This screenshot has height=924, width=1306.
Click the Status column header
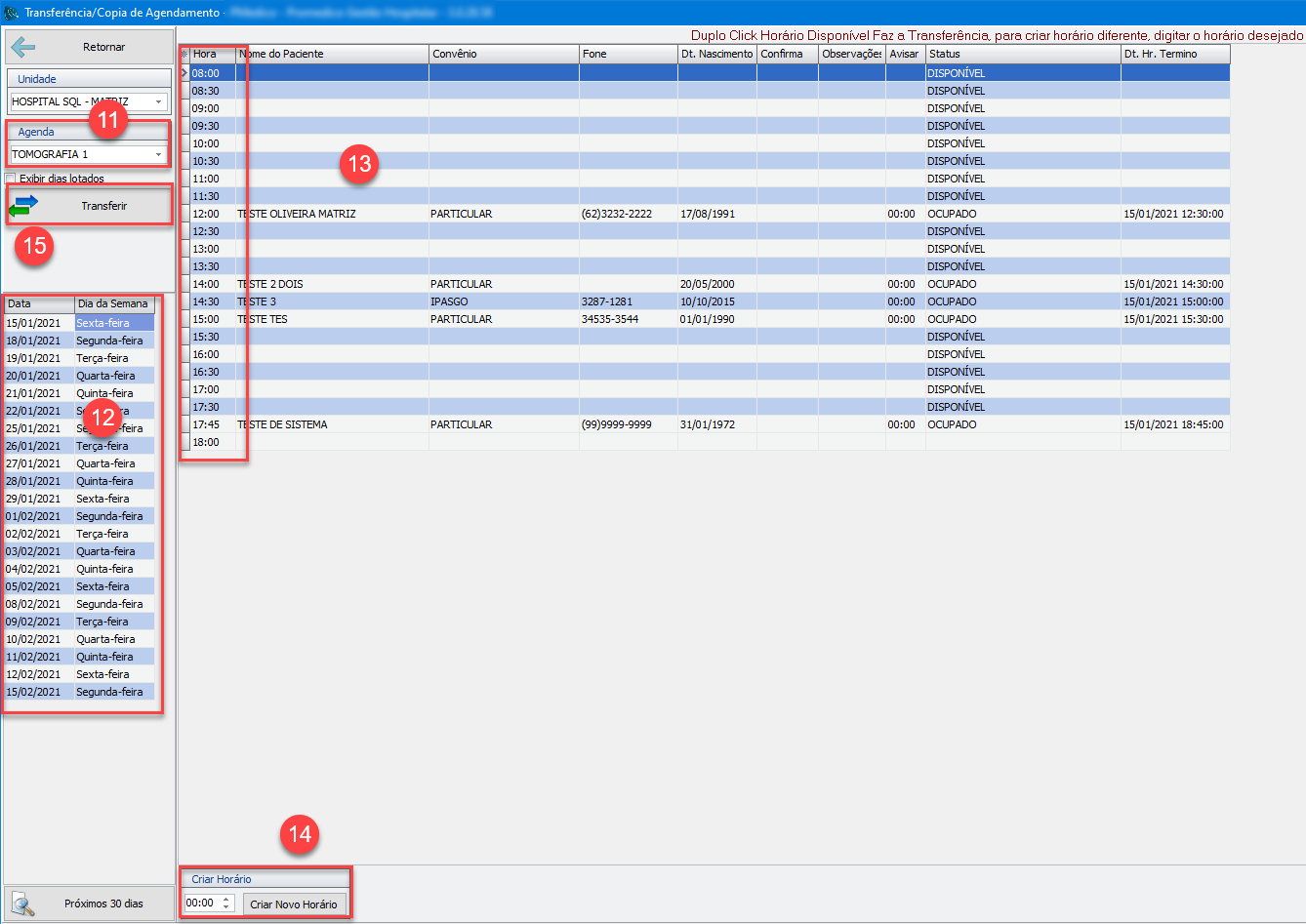(1022, 54)
